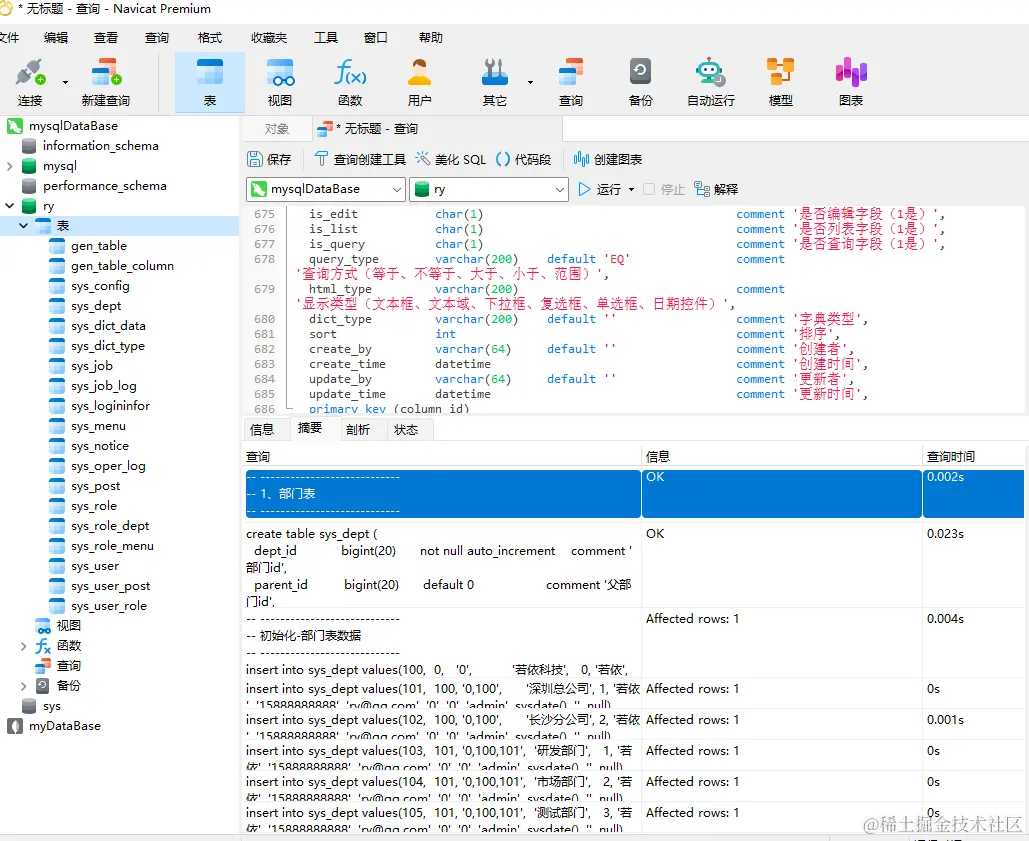Select the create table sys_dept result row

(x=635, y=567)
